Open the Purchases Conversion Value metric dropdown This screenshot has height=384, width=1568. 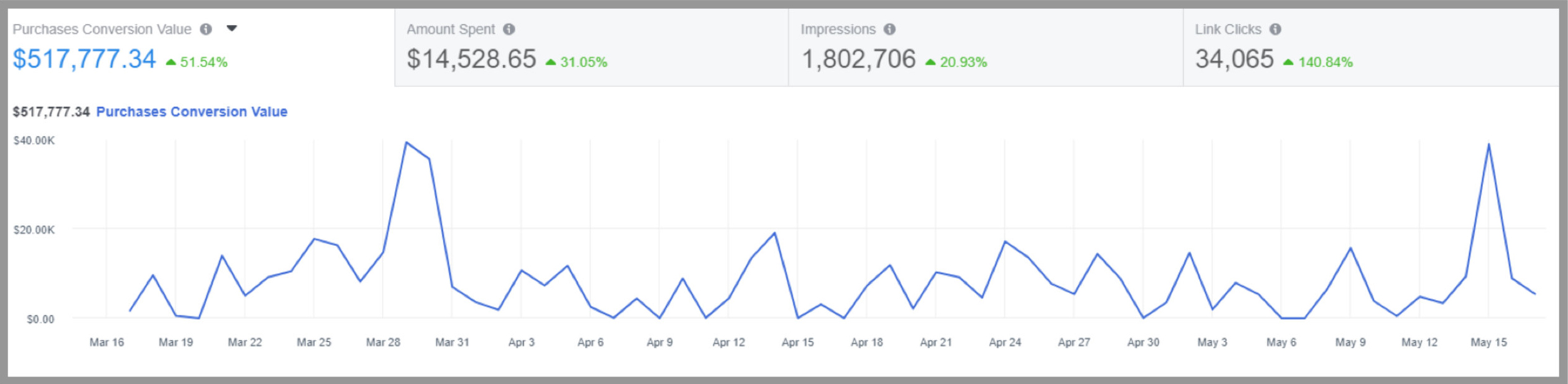coord(232,29)
